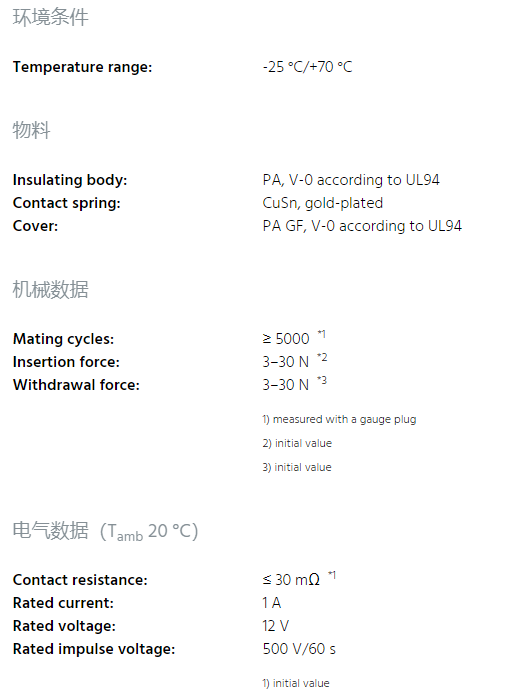
Task: Click footnote marker *3 beside Withdrawal force
Action: 322,380
